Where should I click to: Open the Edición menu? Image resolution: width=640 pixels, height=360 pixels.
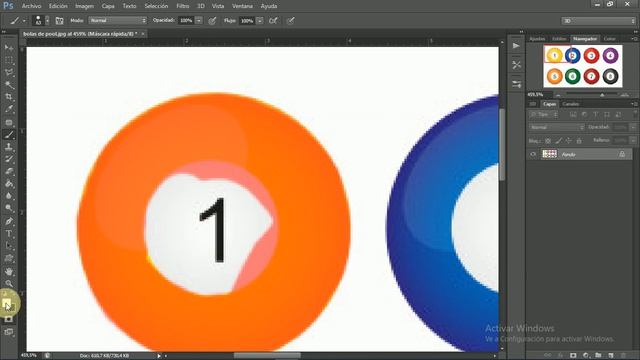point(58,6)
